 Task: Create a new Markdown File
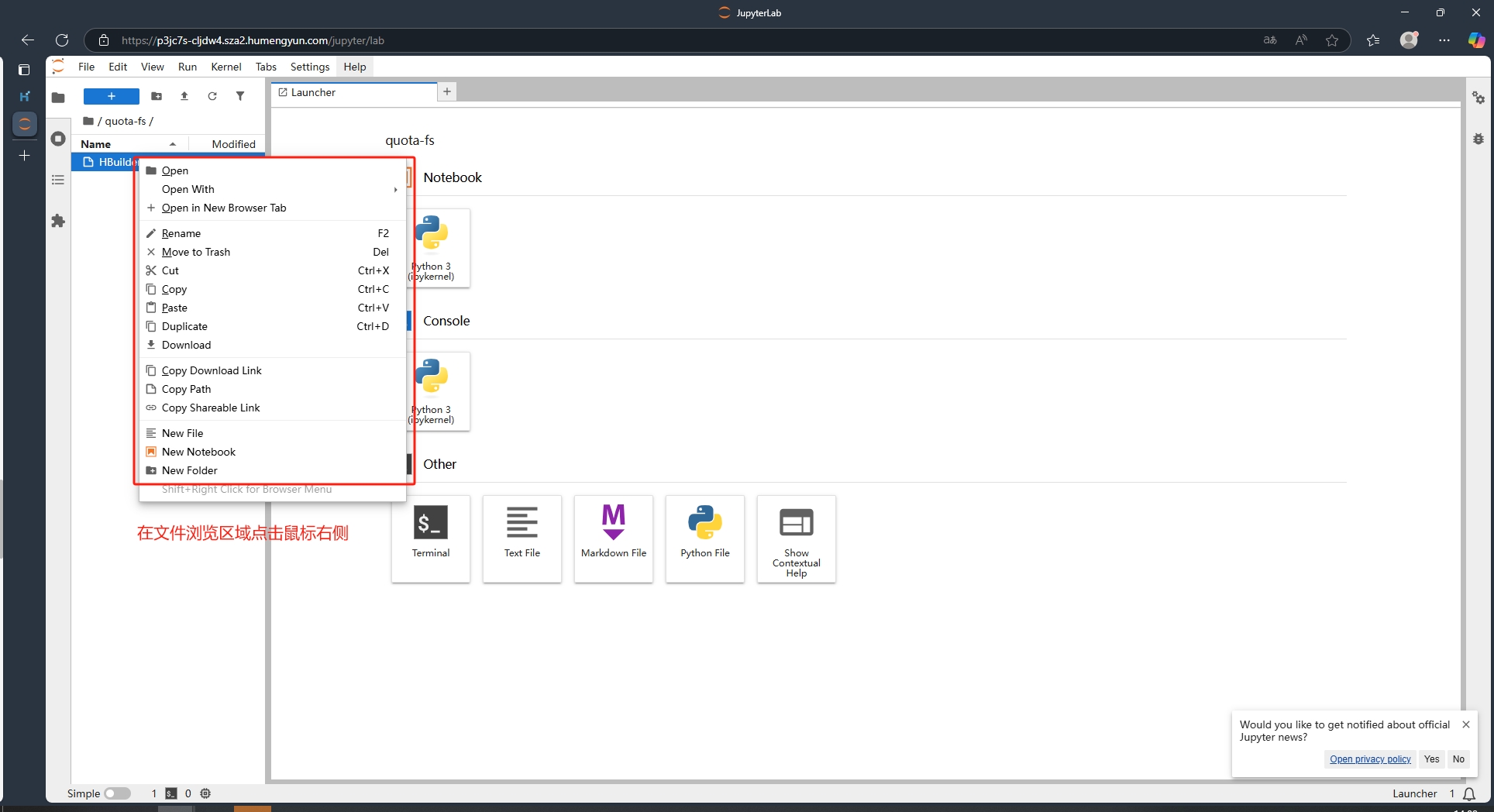pos(614,538)
